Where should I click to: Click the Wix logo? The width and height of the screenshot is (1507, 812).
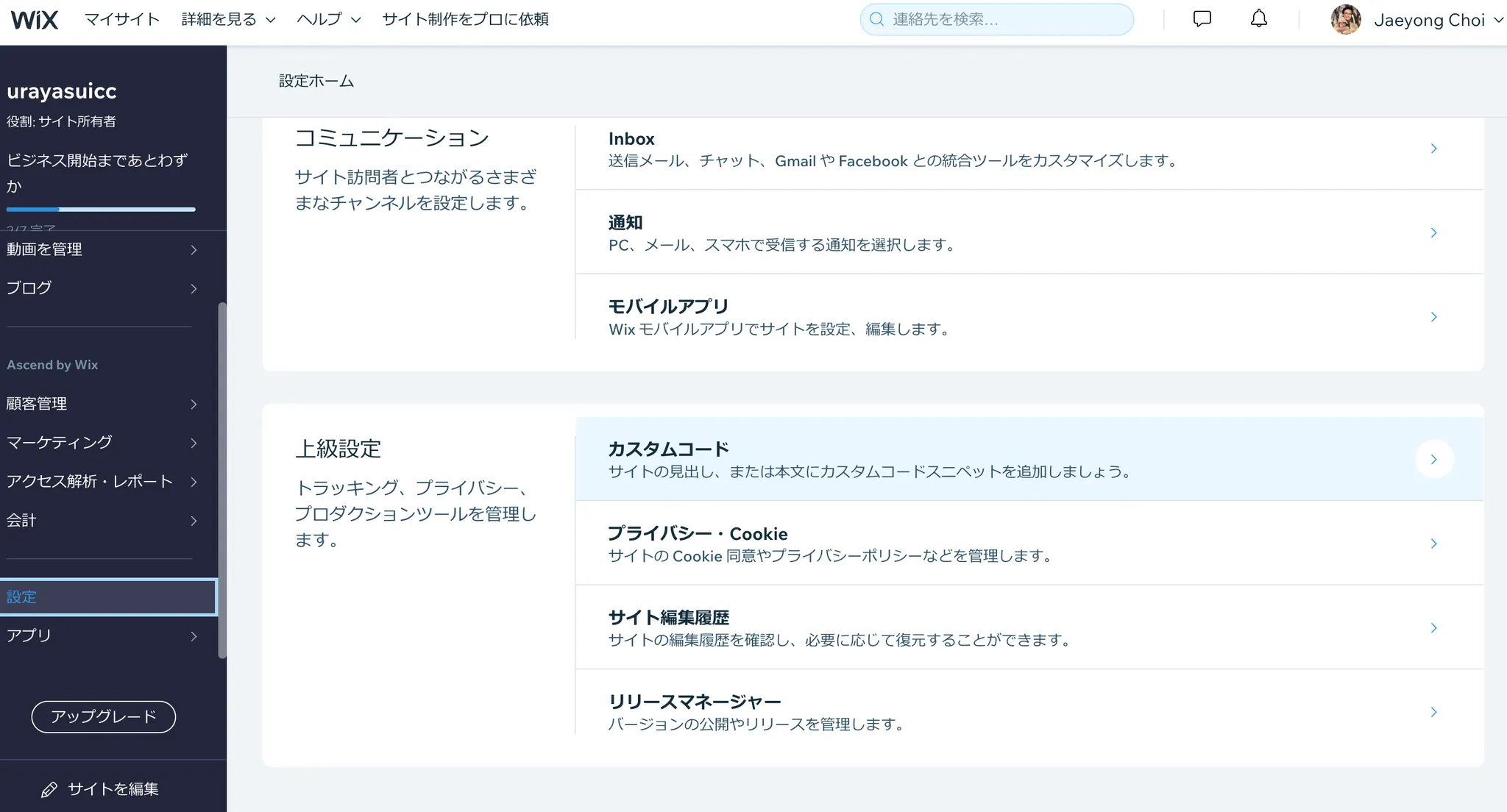click(34, 19)
